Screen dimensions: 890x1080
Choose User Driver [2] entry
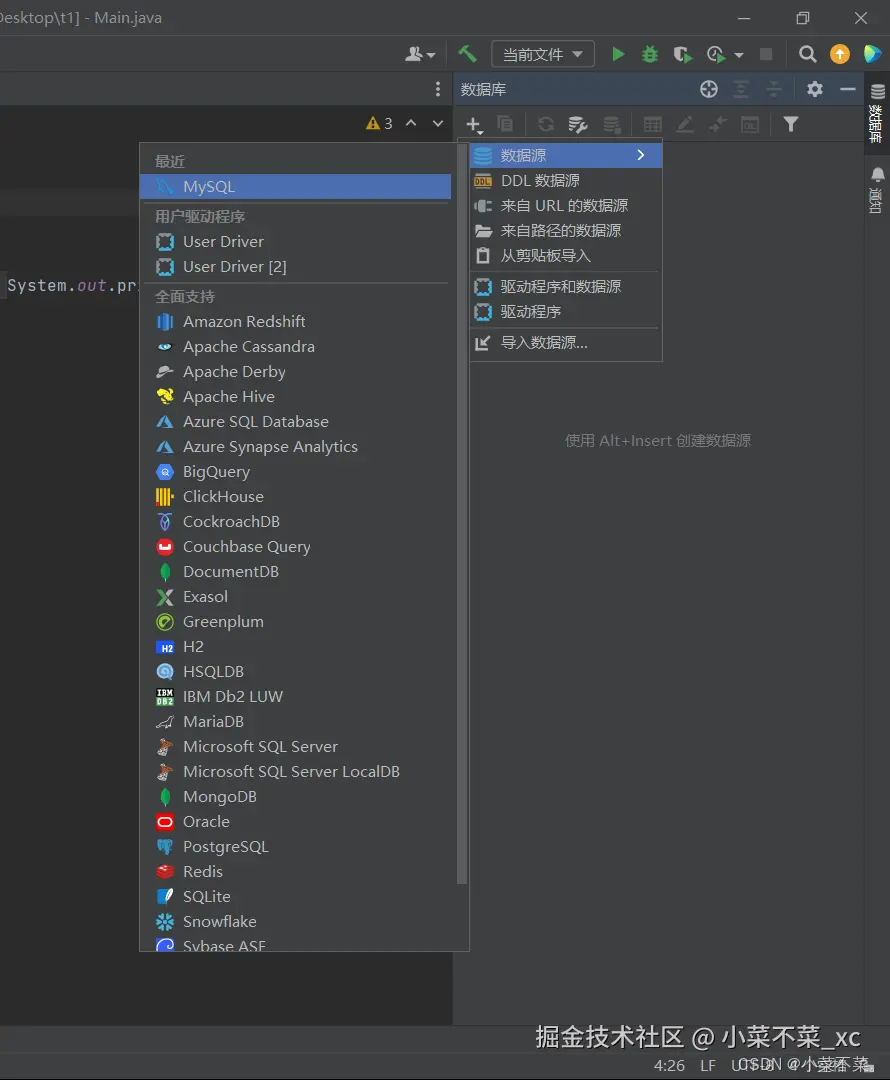[x=296, y=267]
